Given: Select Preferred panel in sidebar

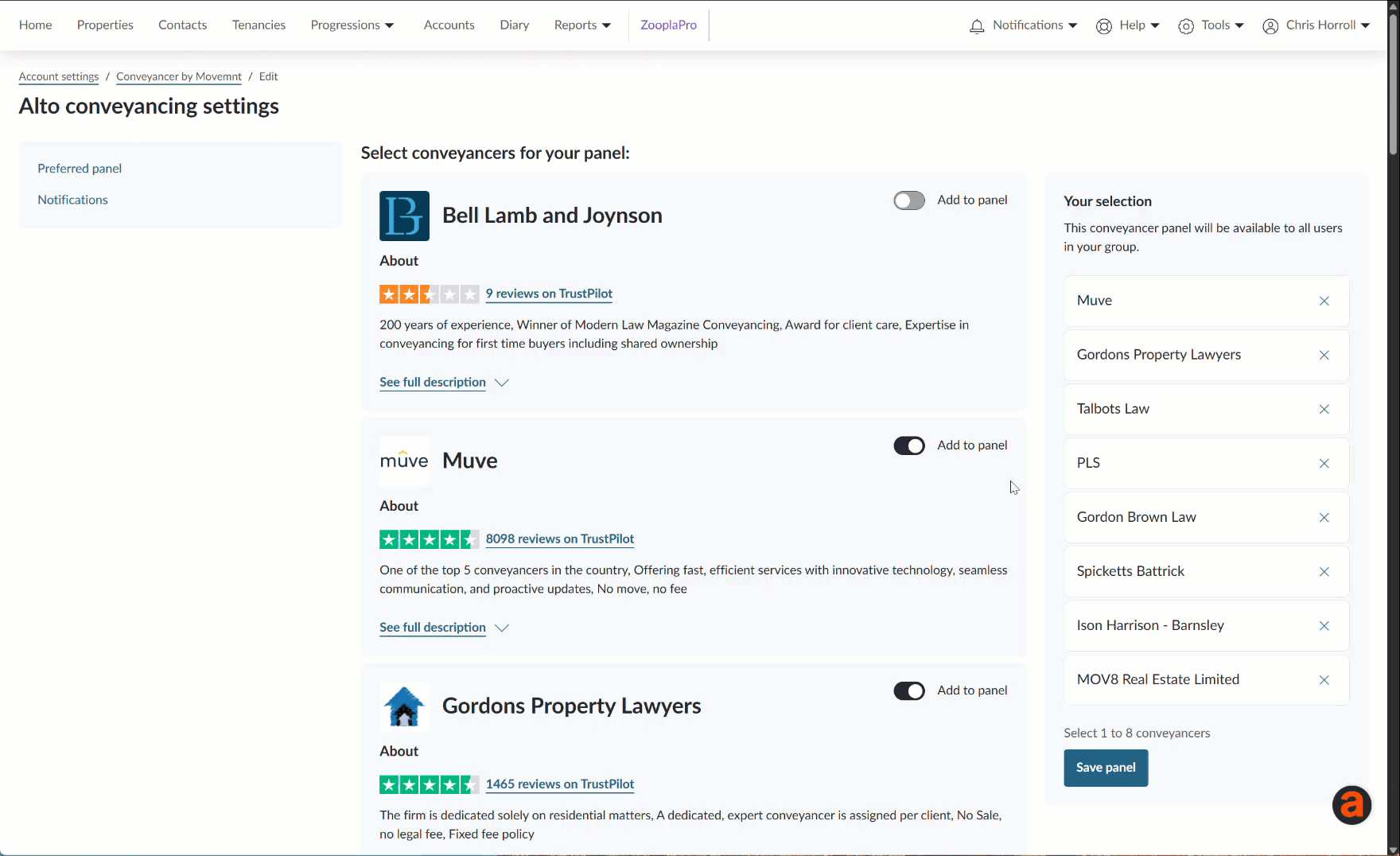Looking at the screenshot, I should [80, 169].
